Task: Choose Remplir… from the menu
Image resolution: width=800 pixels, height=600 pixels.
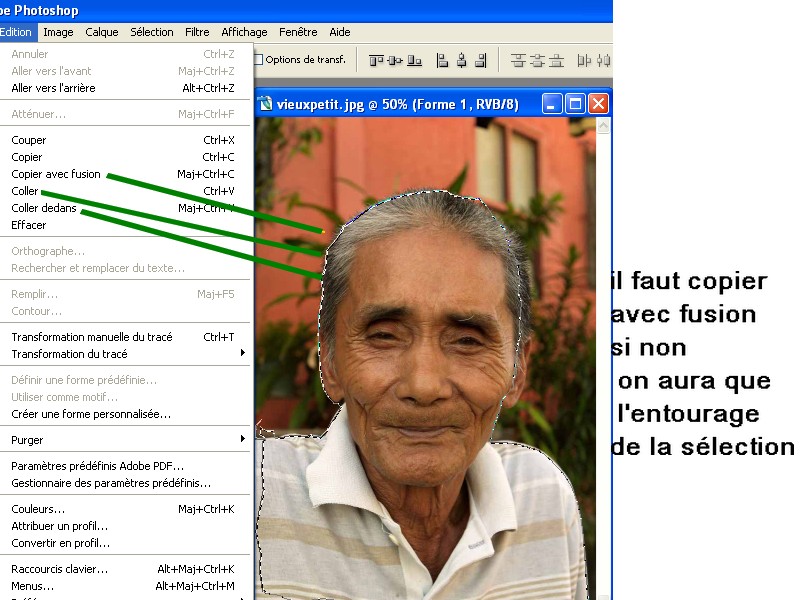Action: tap(126, 294)
